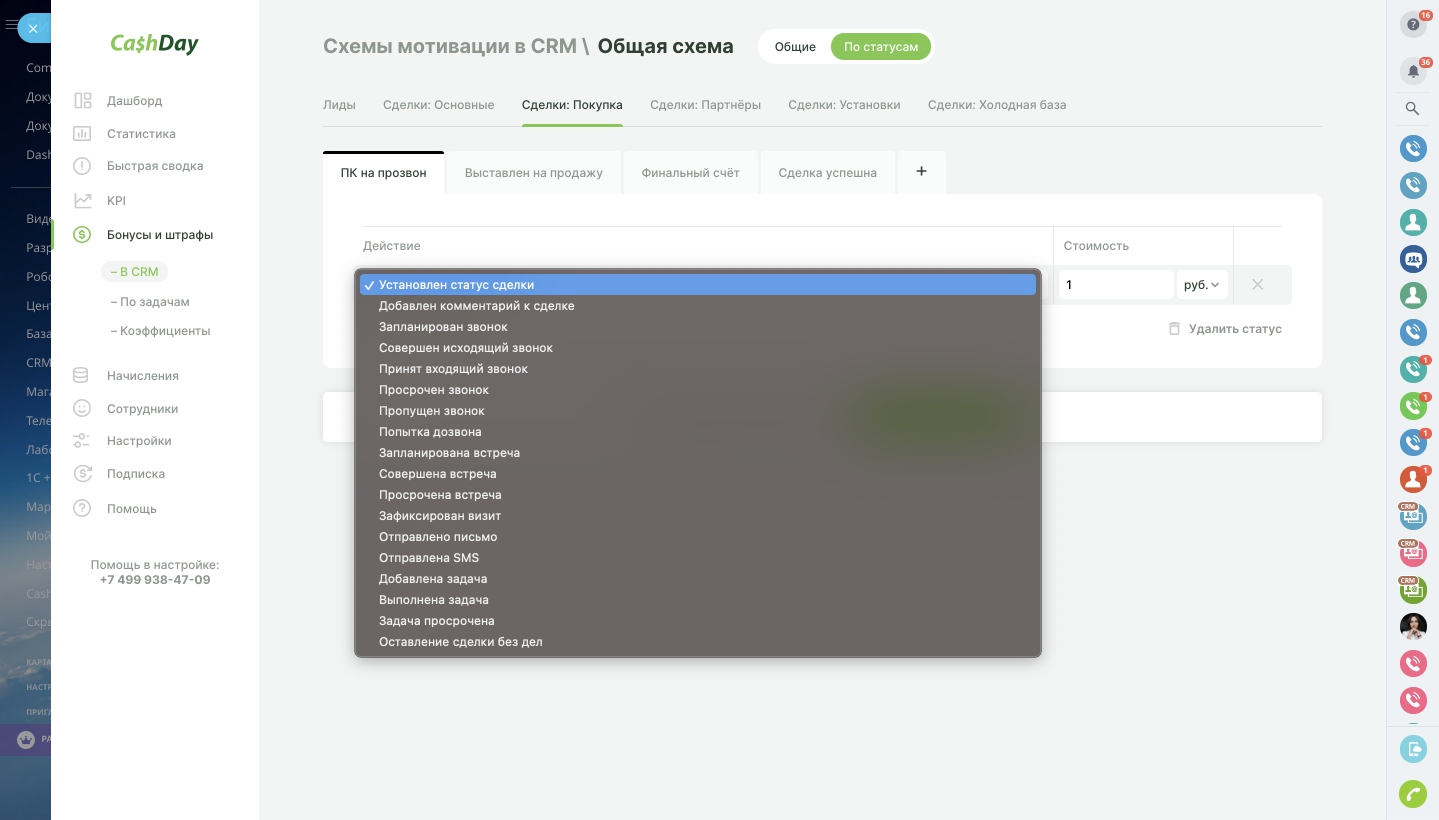
Task: Open the руб. currency dropdown
Action: click(1202, 285)
